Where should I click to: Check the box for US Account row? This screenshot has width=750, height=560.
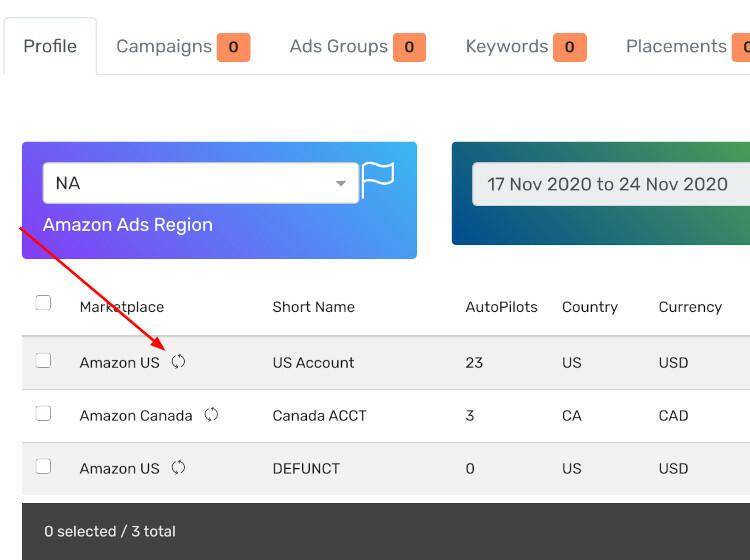pos(43,360)
